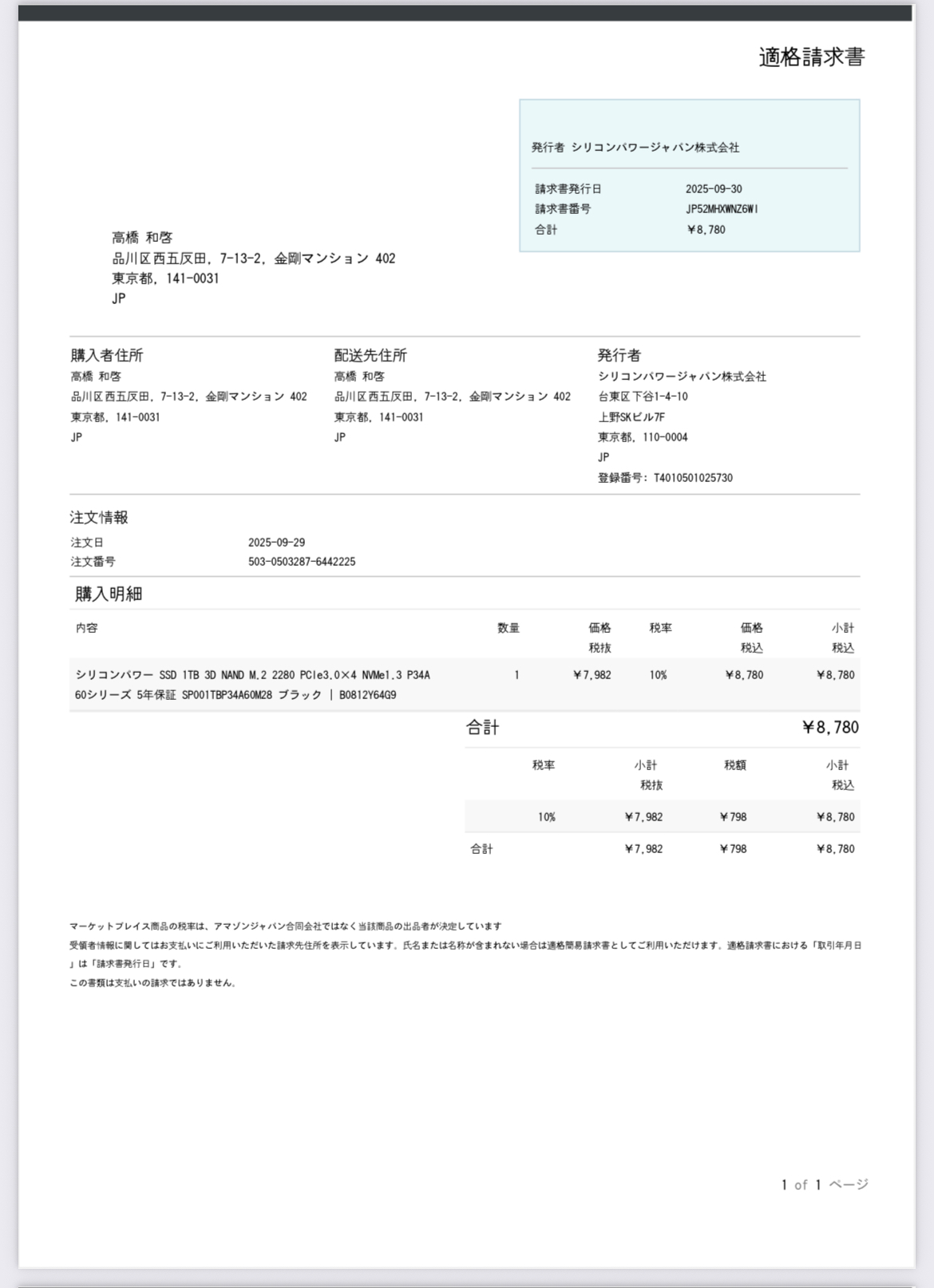The height and width of the screenshot is (1288, 934).
Task: Click the '1 of 1 ページ' page indicator
Action: [824, 1185]
